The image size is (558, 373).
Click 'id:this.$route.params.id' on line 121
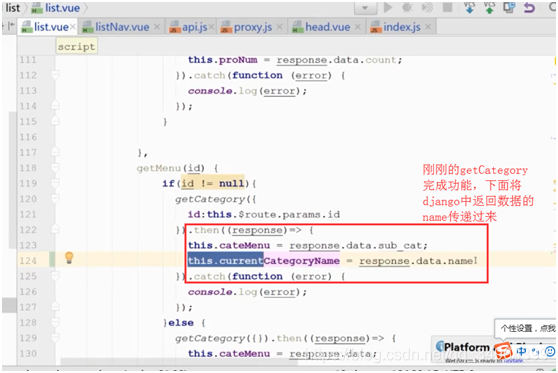[264, 215]
